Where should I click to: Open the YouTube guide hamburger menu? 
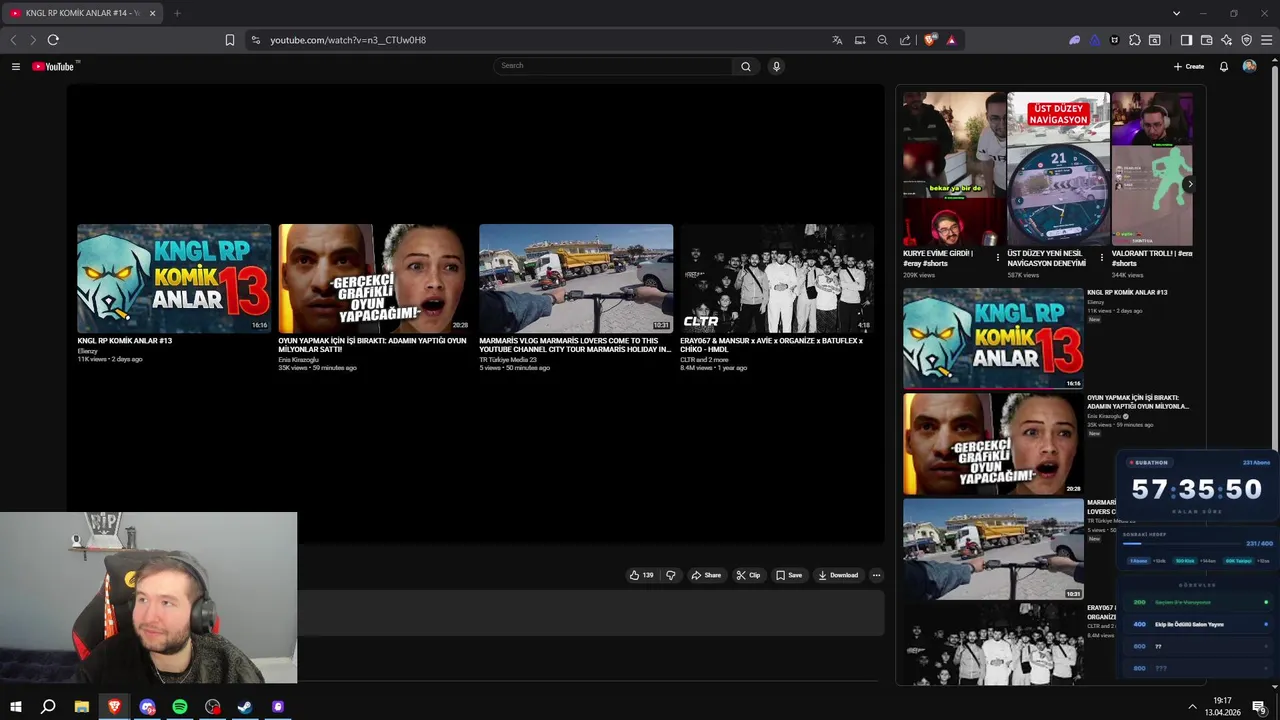(x=15, y=66)
